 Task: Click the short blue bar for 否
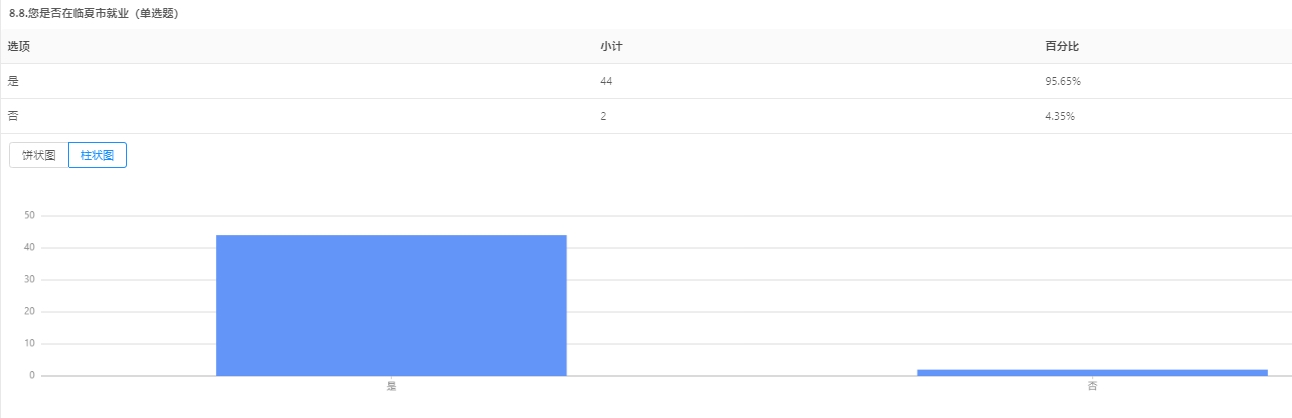tap(1092, 372)
